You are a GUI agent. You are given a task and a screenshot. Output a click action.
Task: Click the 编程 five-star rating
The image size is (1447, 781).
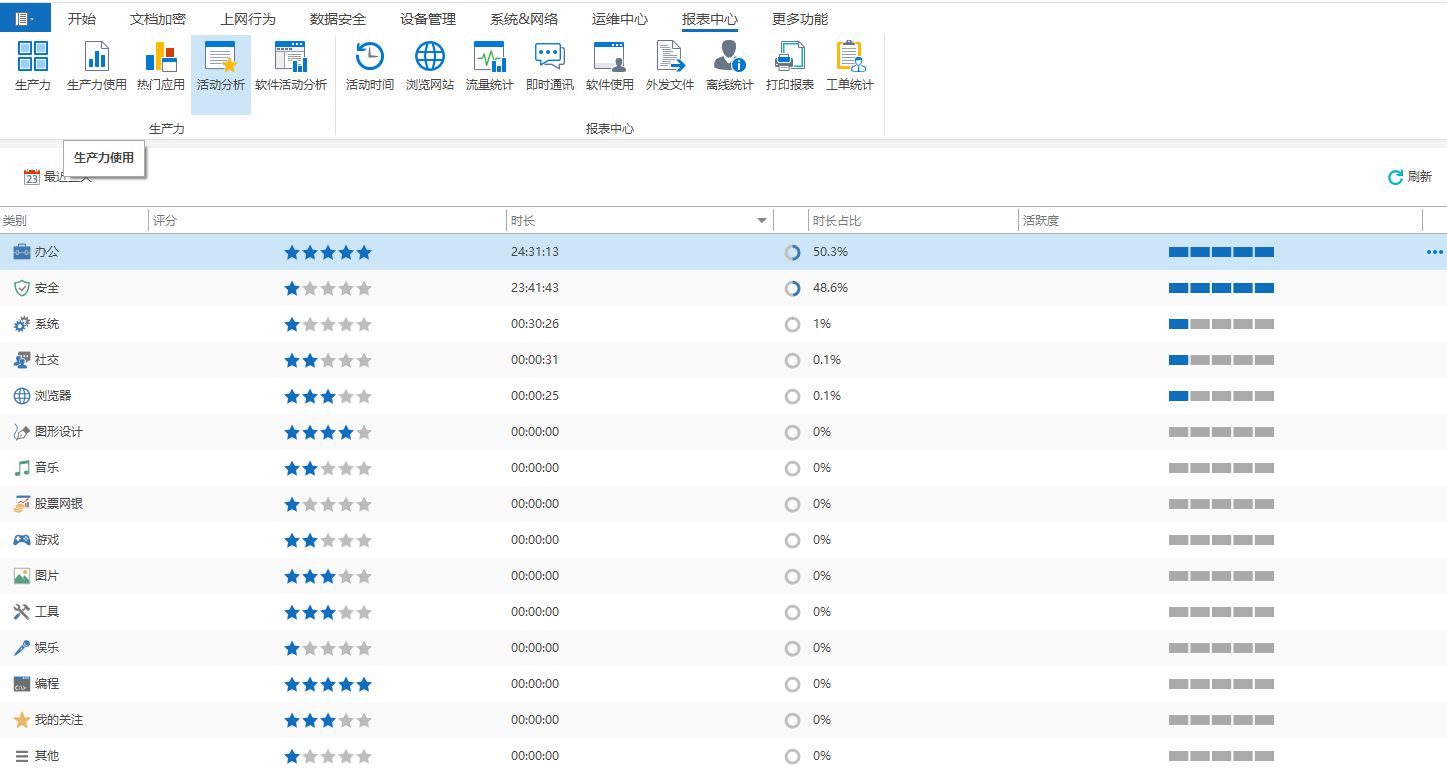click(328, 685)
